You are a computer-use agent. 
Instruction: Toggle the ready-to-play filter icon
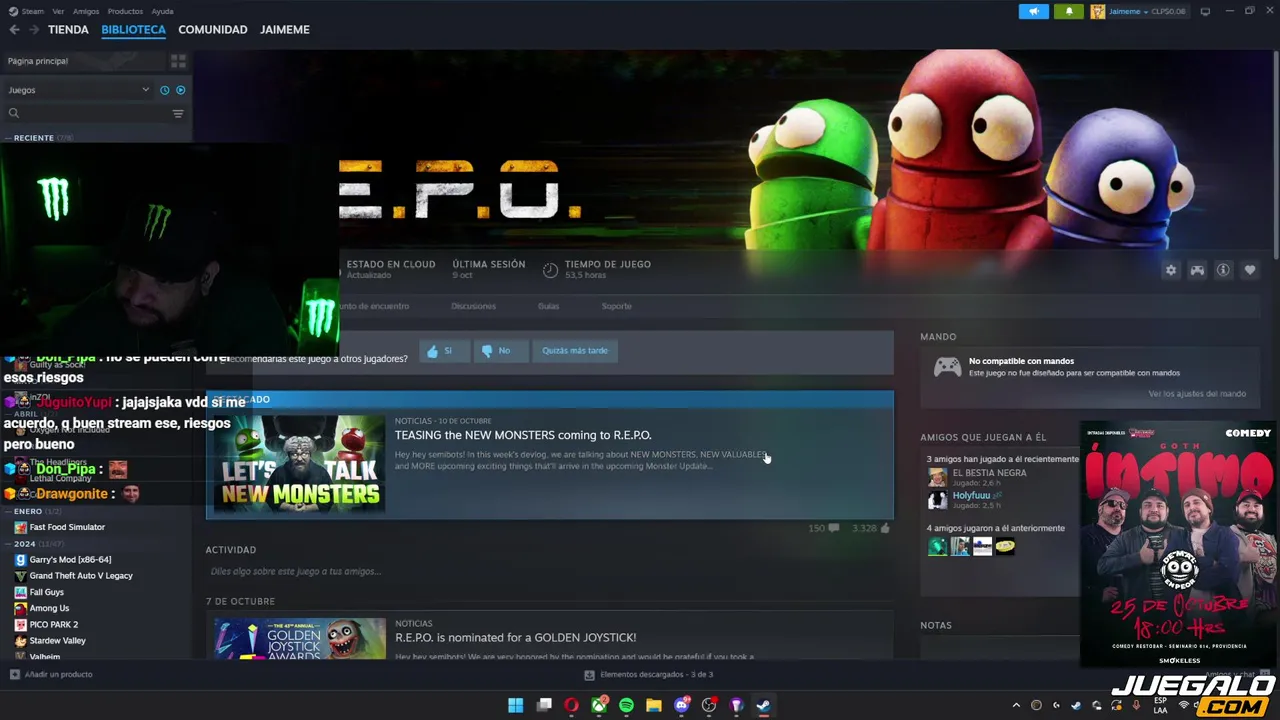(x=181, y=90)
